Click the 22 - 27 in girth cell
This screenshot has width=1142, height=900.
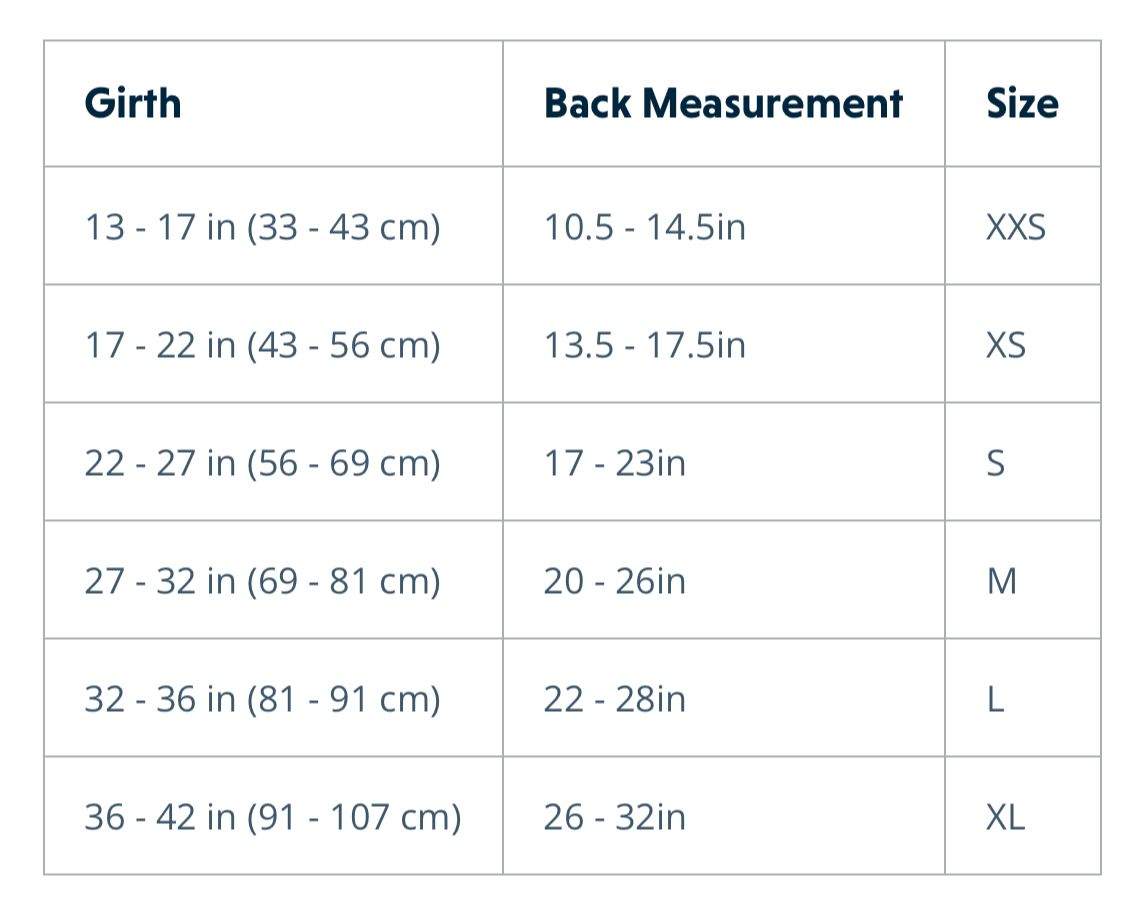(x=262, y=463)
